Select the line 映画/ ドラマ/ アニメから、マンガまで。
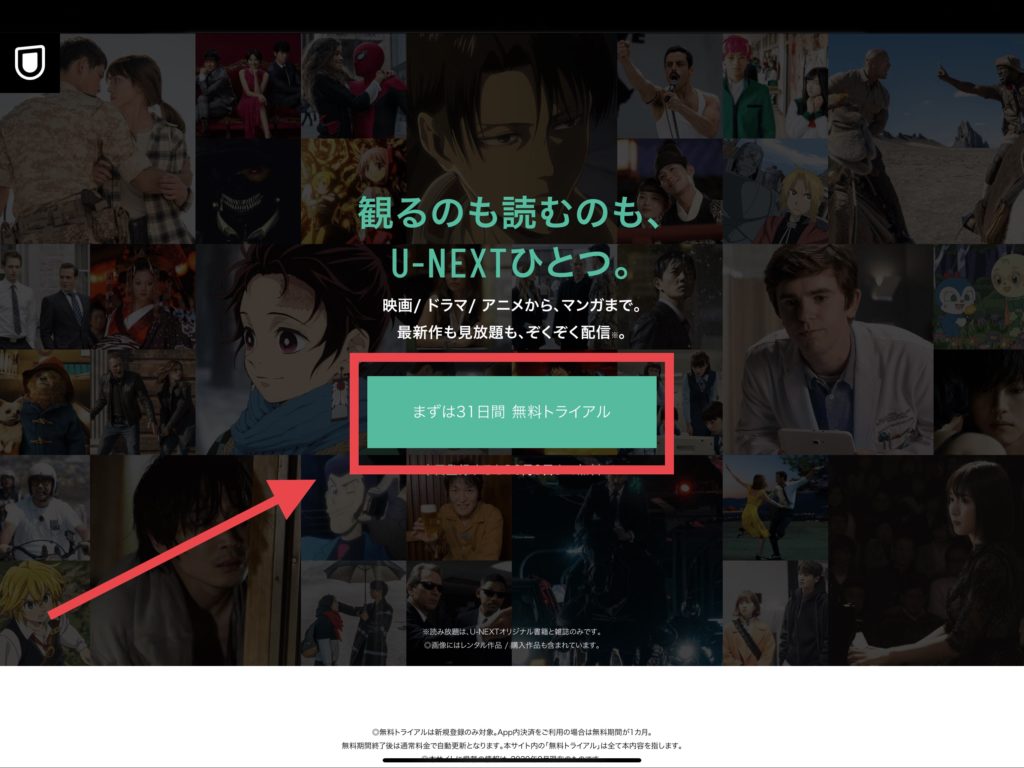 [x=512, y=305]
